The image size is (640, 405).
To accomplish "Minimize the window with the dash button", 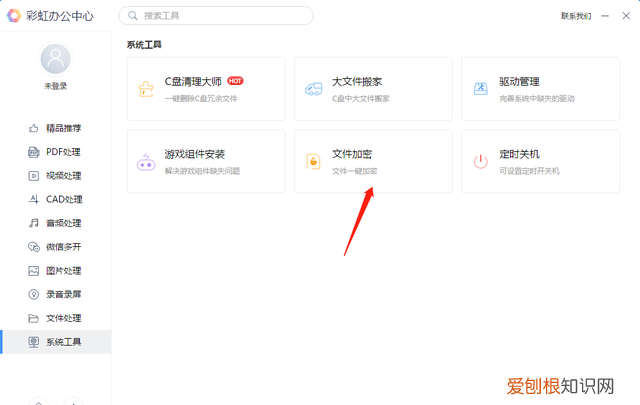I will coord(605,16).
